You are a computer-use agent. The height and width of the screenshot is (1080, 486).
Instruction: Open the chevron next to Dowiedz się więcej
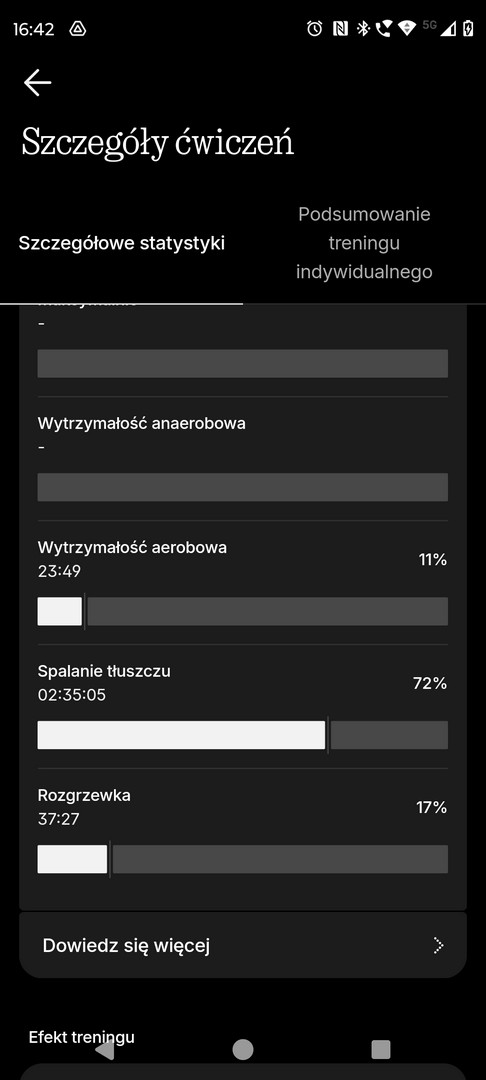(x=439, y=945)
